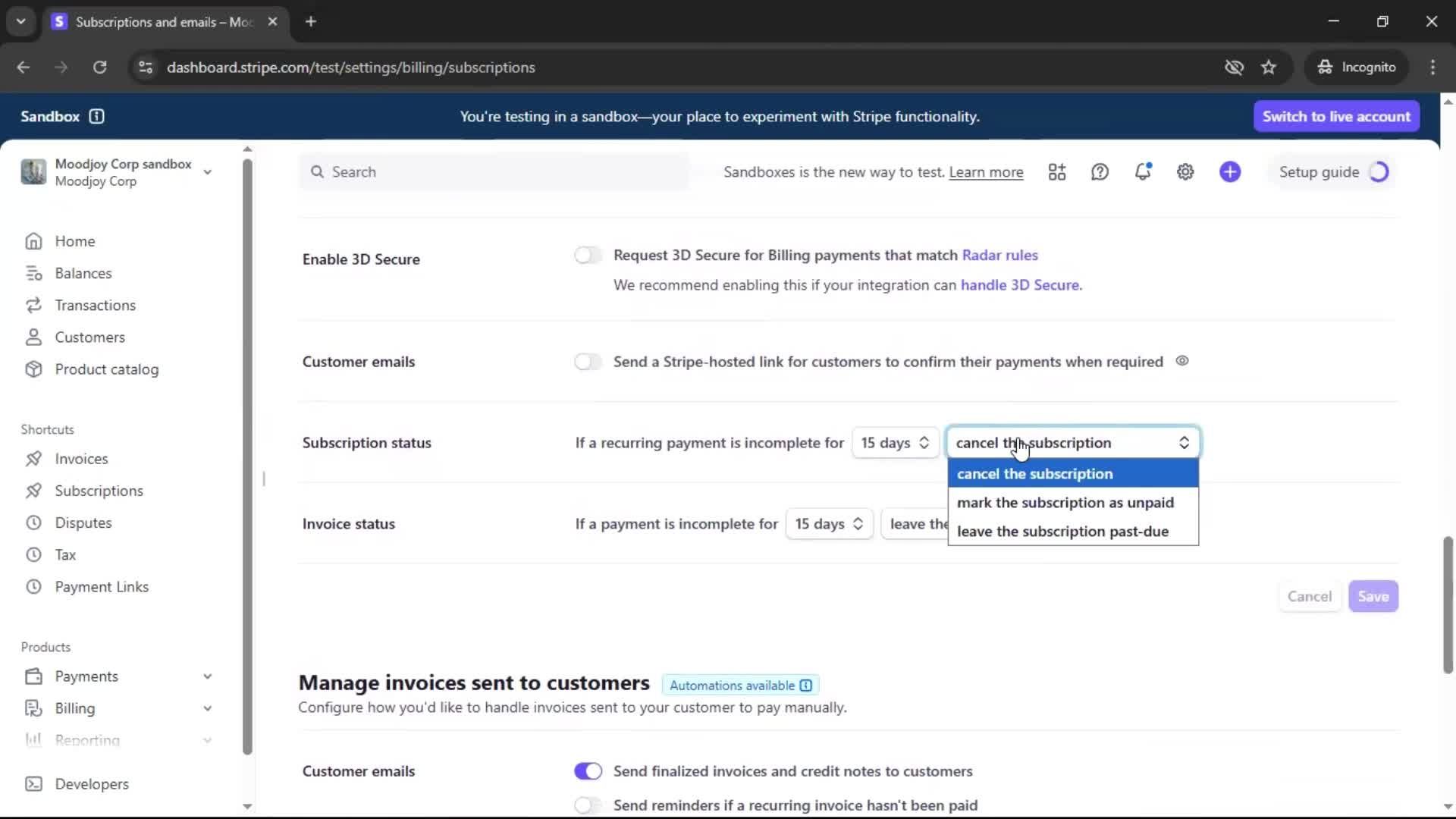
Task: Open the Radar rules link
Action: click(999, 256)
